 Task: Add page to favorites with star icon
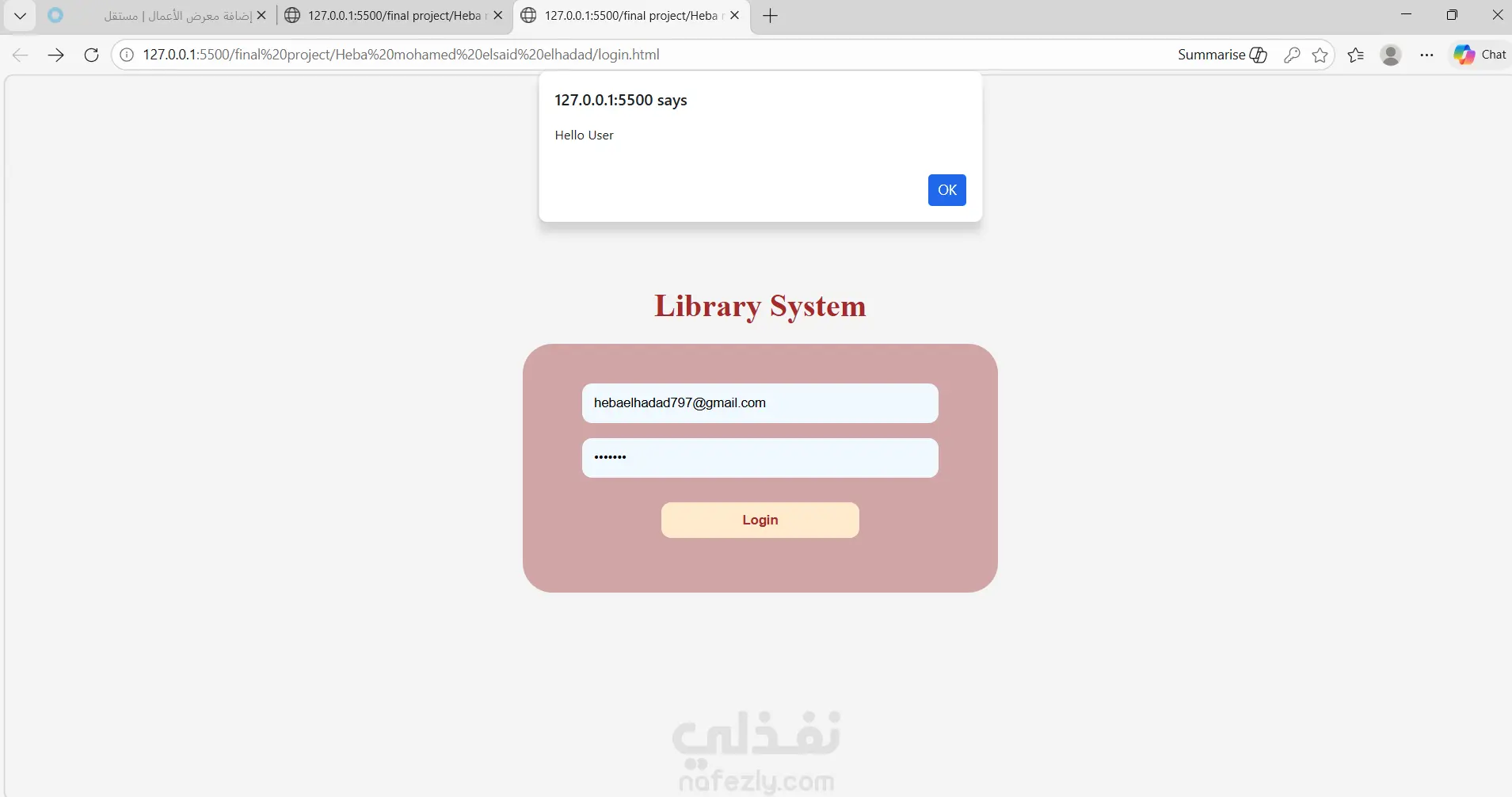point(1320,55)
